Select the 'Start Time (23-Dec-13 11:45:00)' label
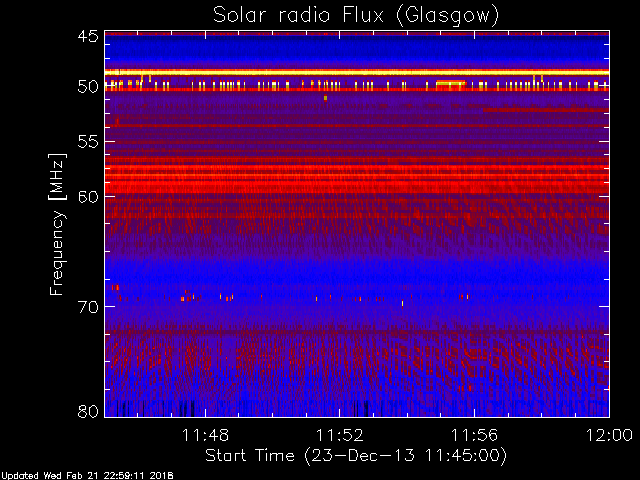This screenshot has width=640, height=480. (x=356, y=456)
